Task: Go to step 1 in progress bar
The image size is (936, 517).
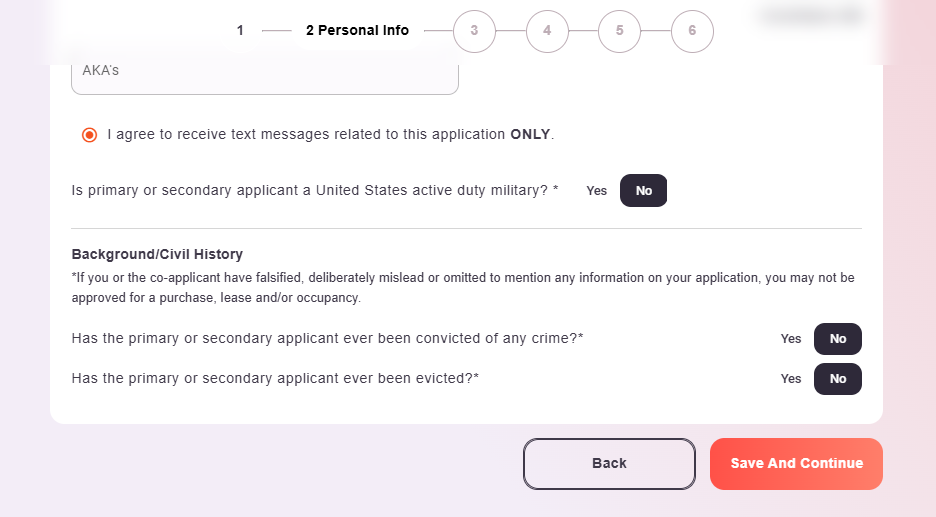Action: tap(240, 31)
